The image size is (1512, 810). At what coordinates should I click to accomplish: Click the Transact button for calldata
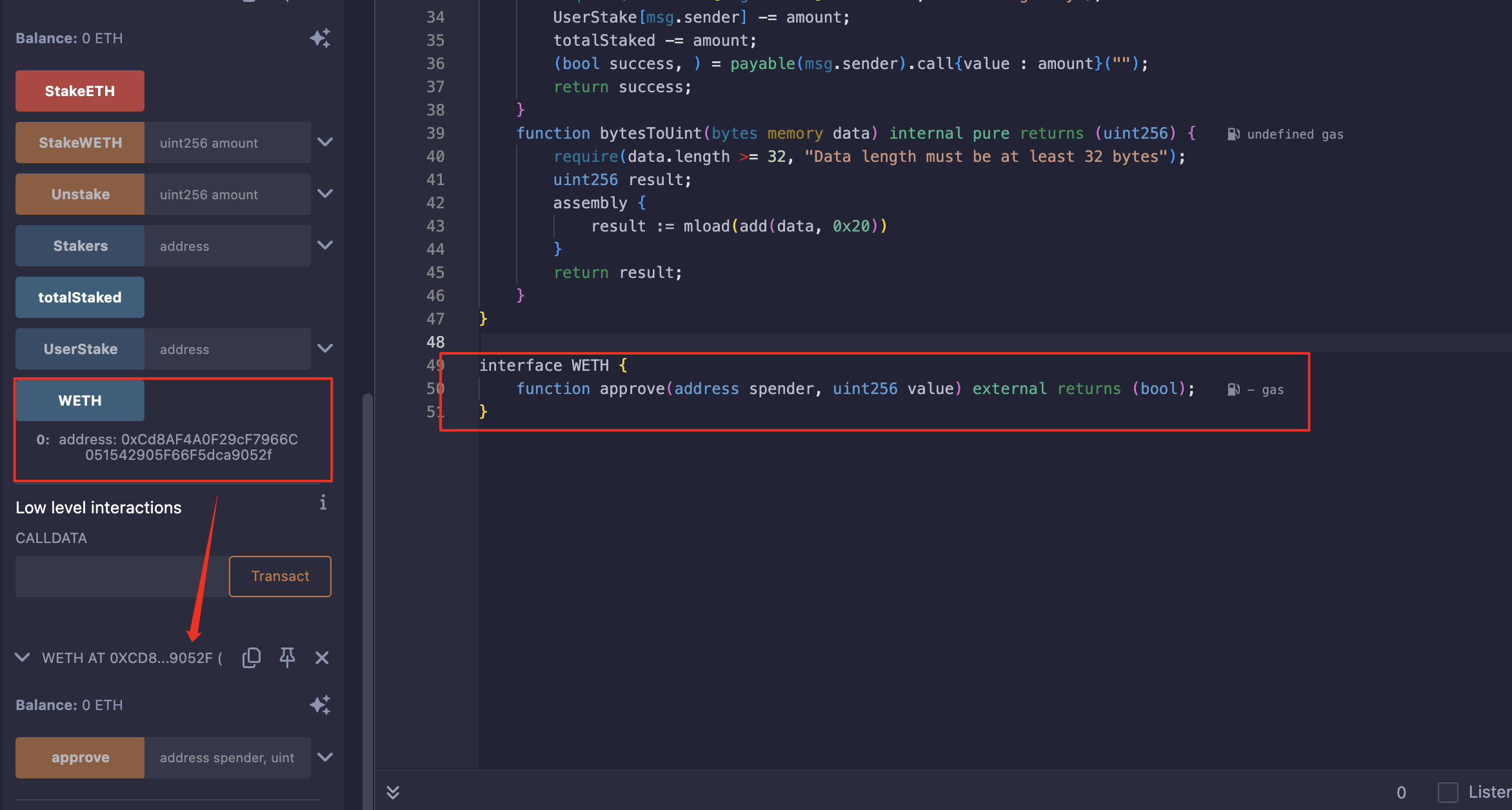280,576
